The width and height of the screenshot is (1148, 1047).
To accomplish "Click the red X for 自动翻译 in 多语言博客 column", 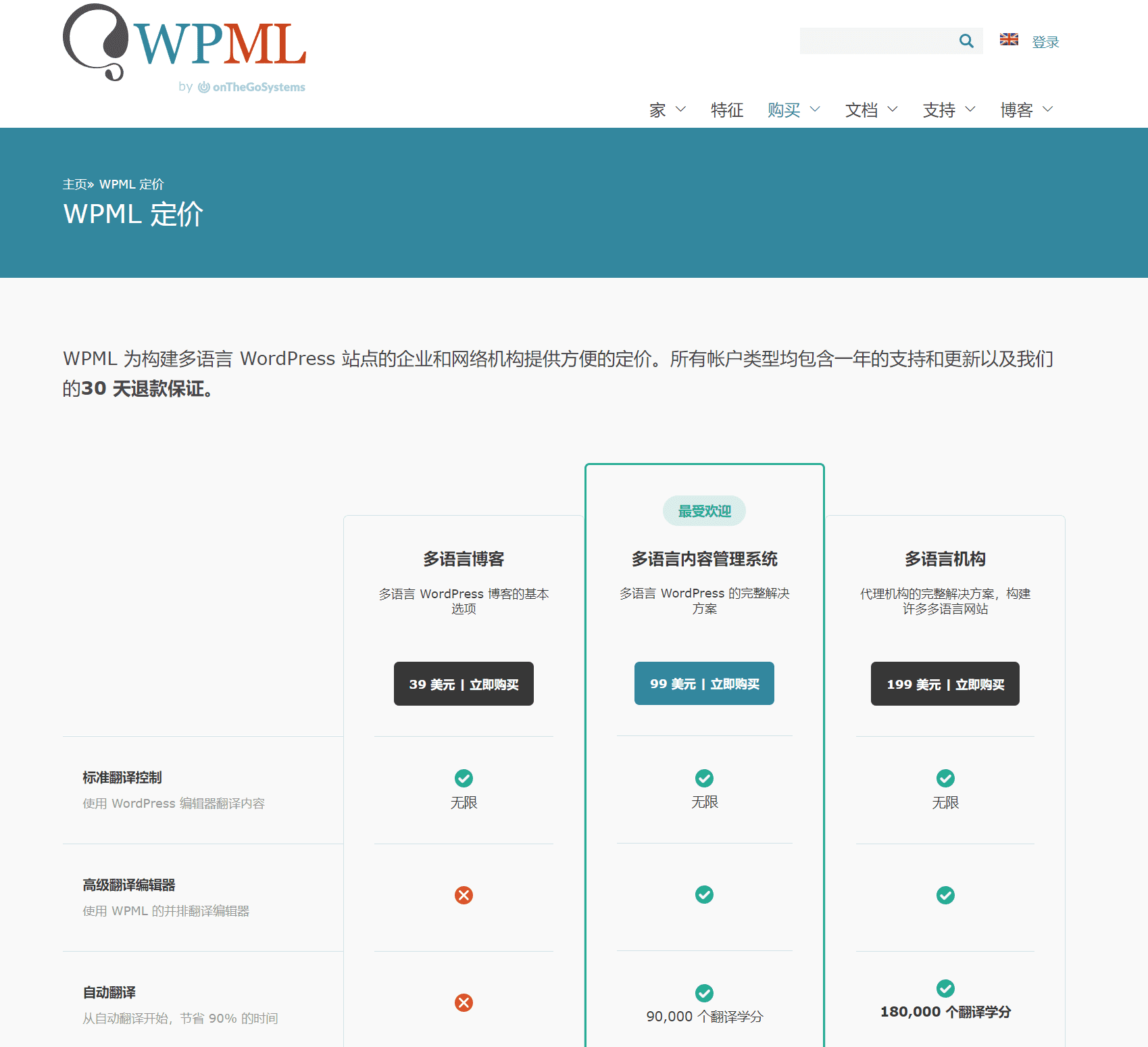I will [464, 1003].
